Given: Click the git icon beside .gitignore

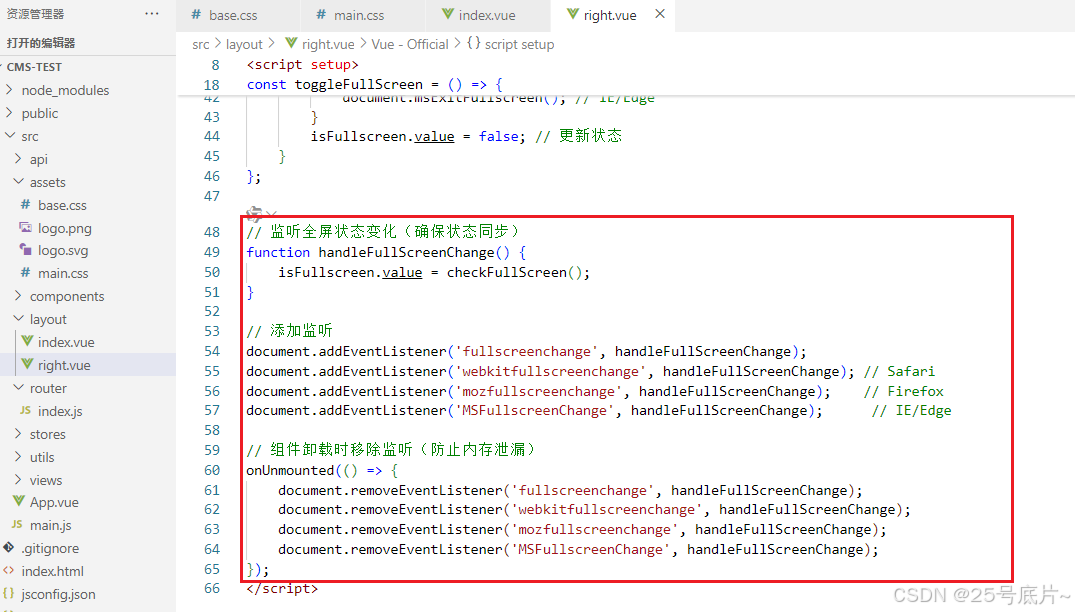Looking at the screenshot, I should pyautogui.click(x=8, y=547).
